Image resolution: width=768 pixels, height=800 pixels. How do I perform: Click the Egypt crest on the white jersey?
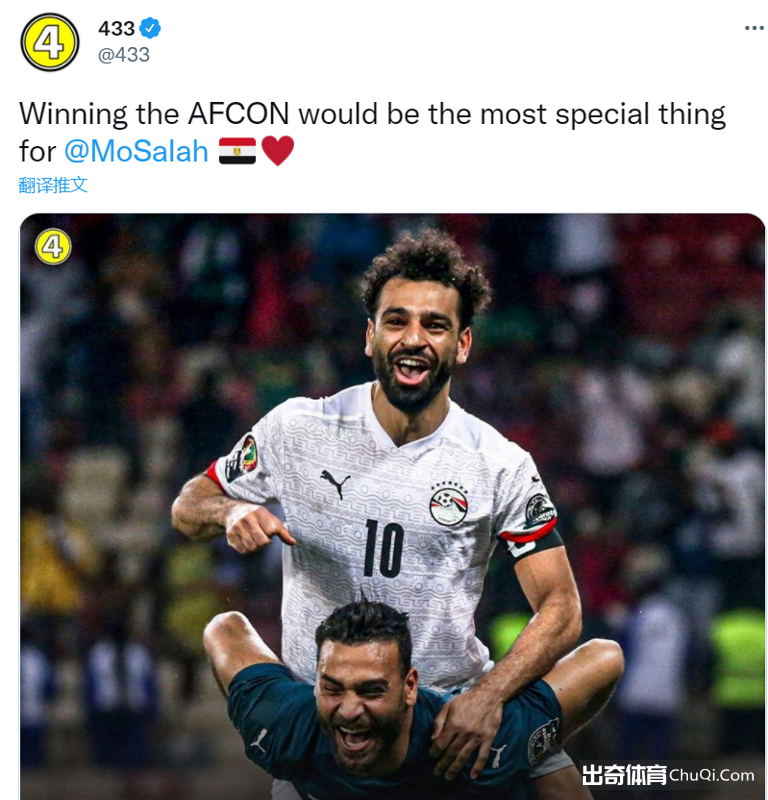(x=449, y=505)
